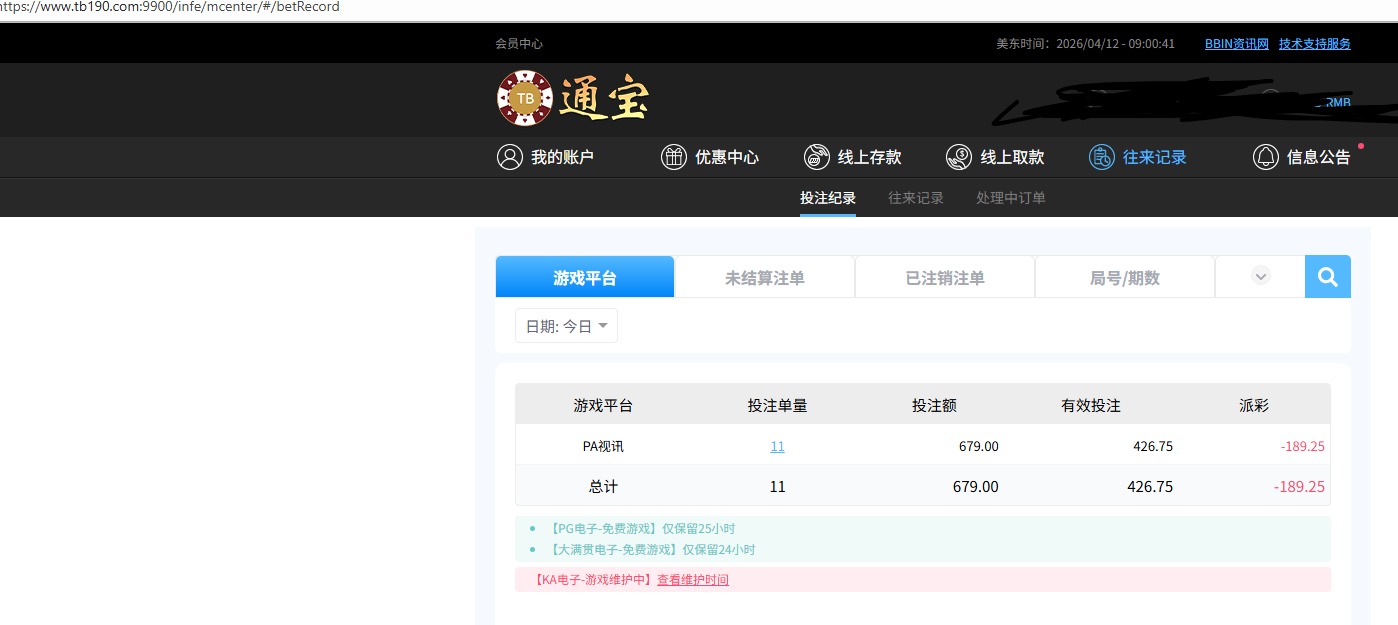Expand the chevron next to 局号/期数
The width and height of the screenshot is (1398, 625).
click(1260, 277)
